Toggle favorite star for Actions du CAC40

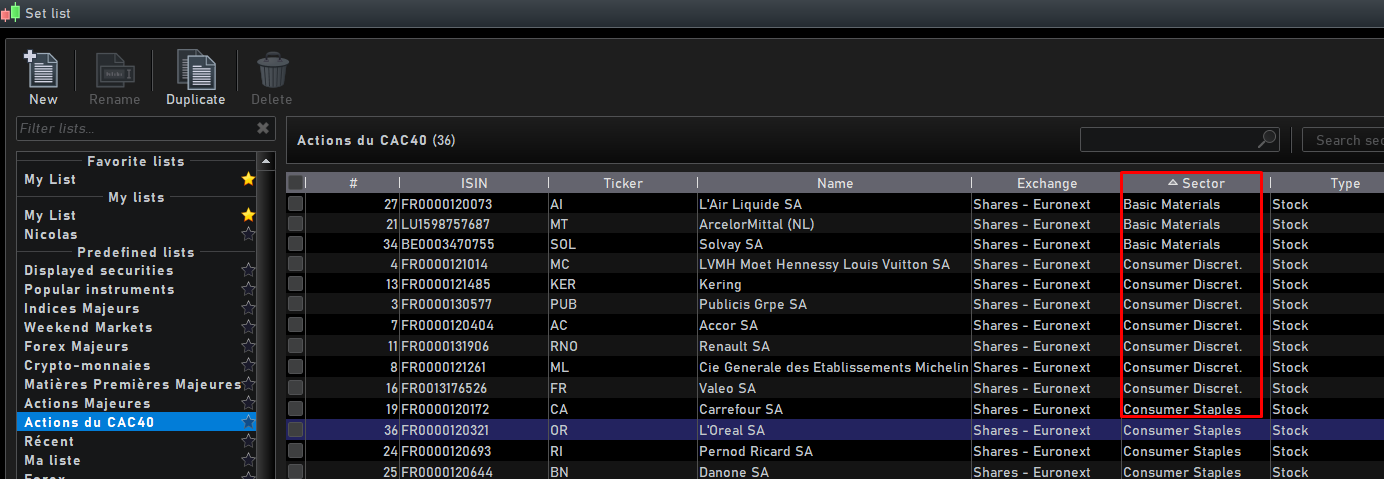click(x=248, y=423)
